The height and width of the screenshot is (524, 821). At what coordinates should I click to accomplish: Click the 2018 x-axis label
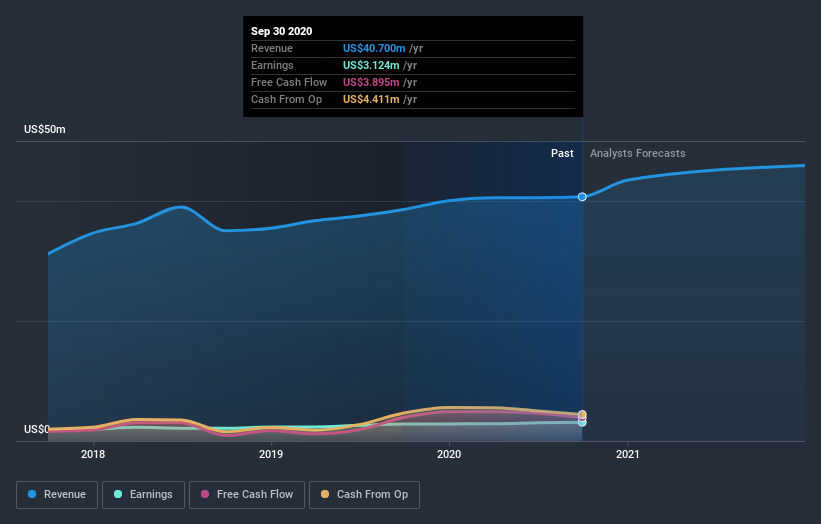pos(93,454)
